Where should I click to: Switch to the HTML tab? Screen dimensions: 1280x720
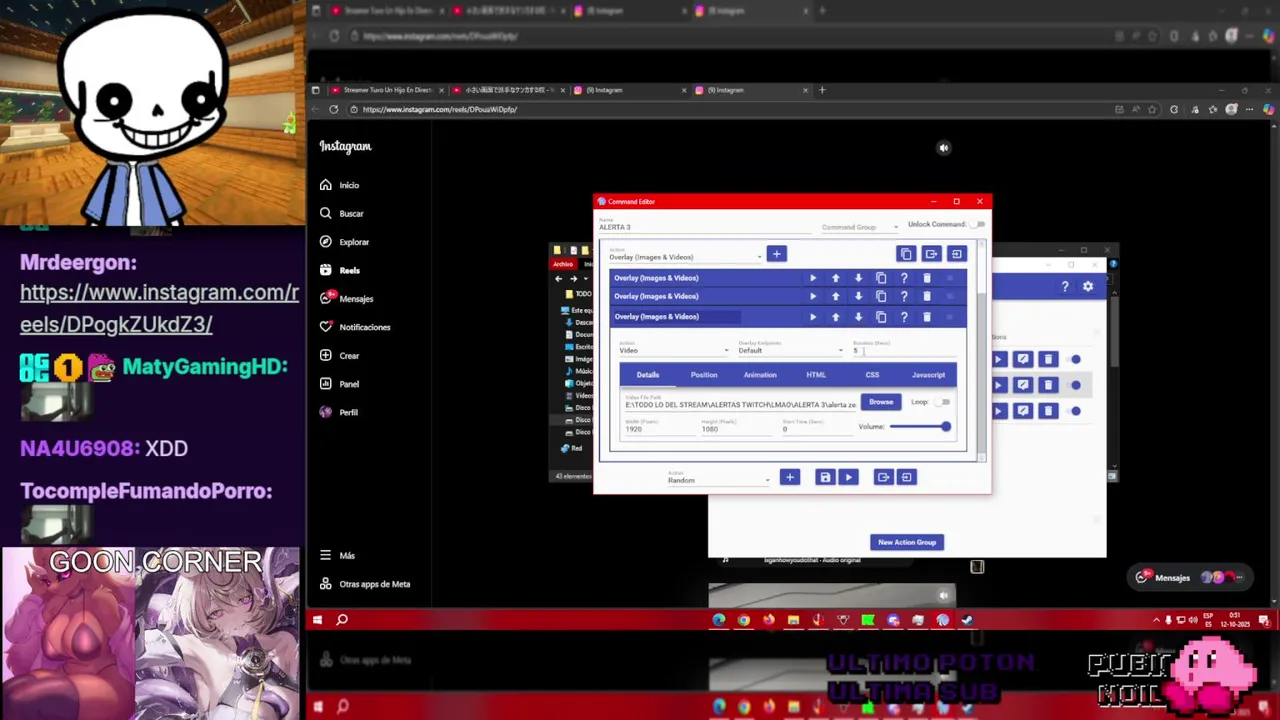(x=816, y=375)
